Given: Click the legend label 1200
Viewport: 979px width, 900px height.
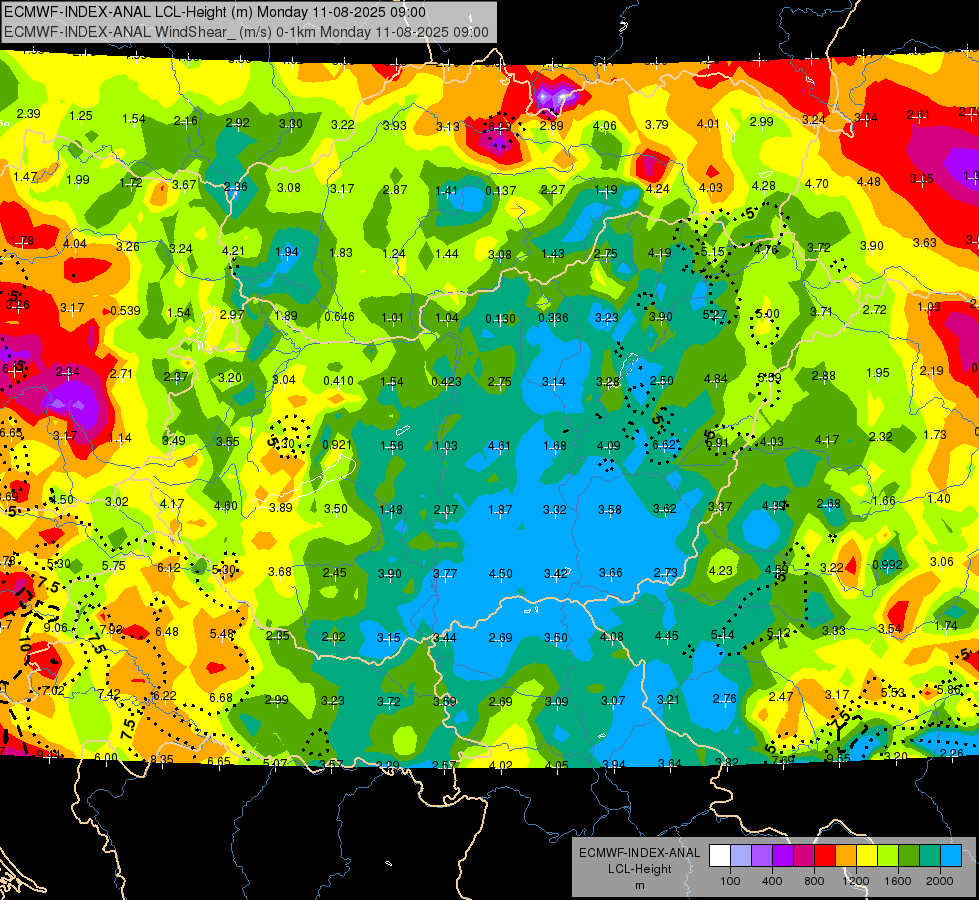Looking at the screenshot, I should click(855, 881).
